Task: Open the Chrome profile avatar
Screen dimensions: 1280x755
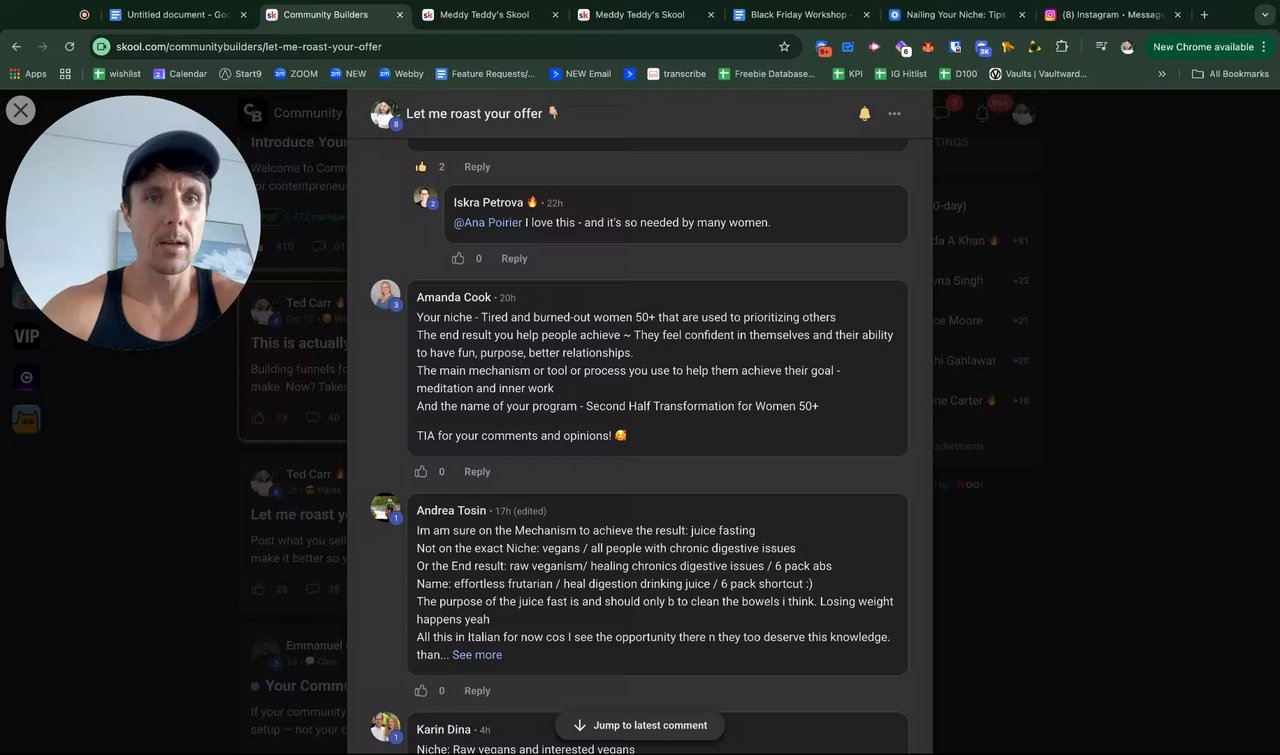Action: 1127,47
